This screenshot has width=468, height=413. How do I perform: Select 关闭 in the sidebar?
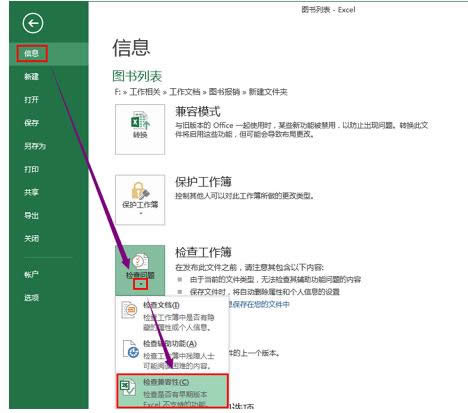49,239
